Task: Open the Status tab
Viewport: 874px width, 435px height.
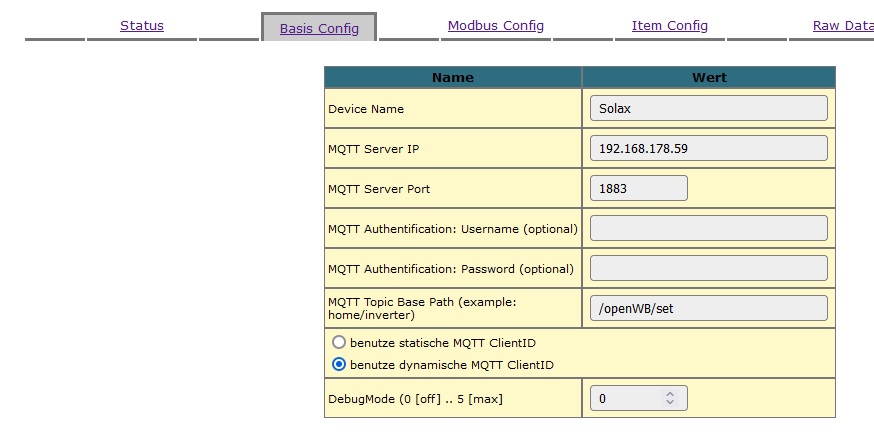Action: (x=142, y=26)
